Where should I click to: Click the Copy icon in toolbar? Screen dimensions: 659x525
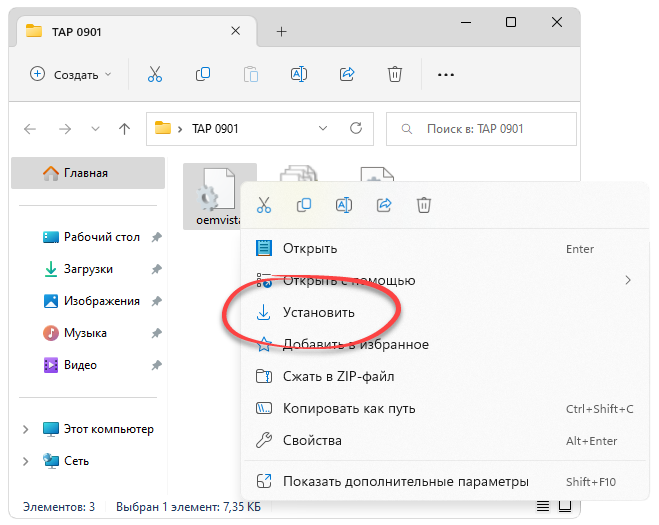203,74
